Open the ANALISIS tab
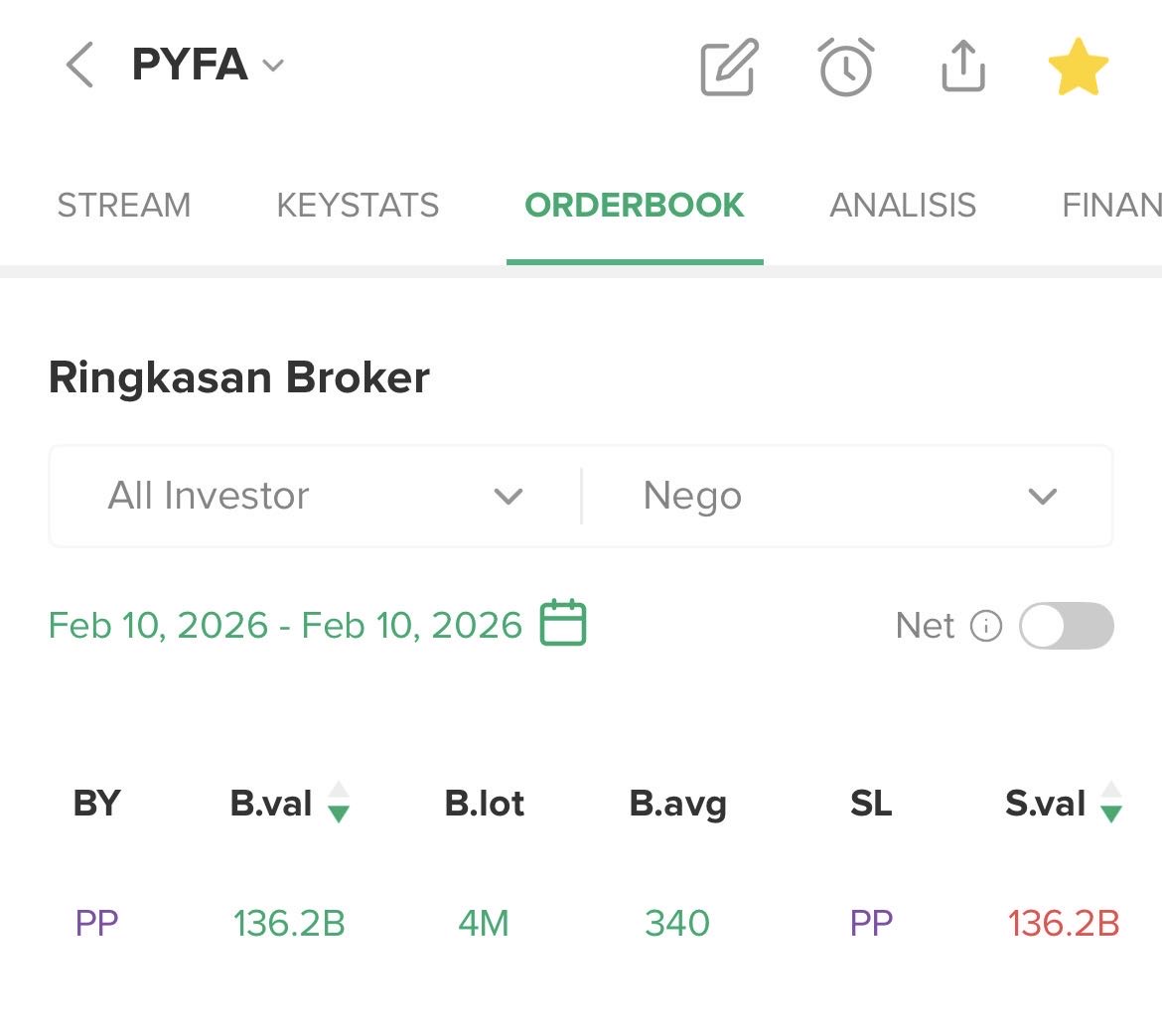The width and height of the screenshot is (1162, 1036). pos(902,206)
